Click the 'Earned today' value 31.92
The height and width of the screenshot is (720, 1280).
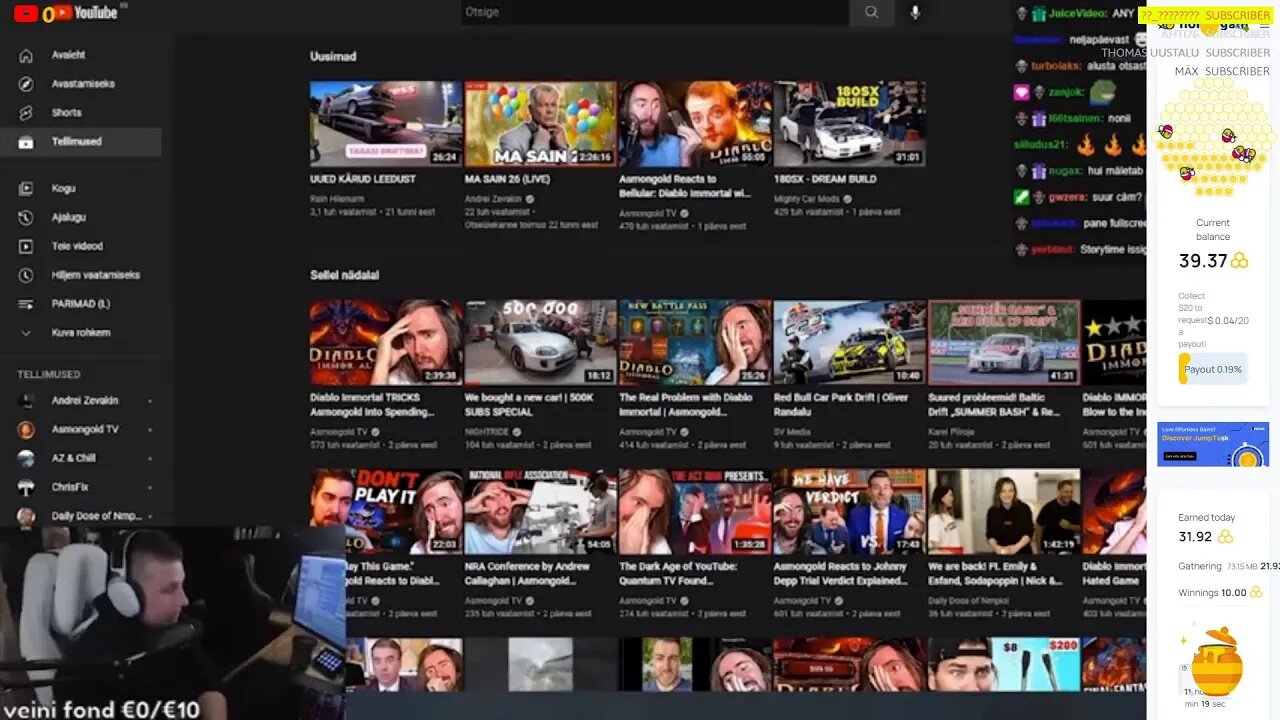(1196, 537)
